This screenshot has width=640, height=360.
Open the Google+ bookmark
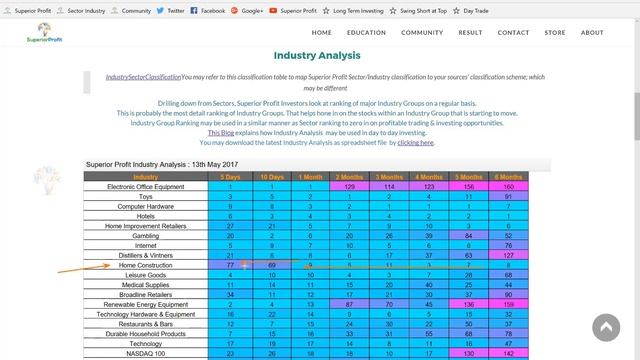(247, 11)
